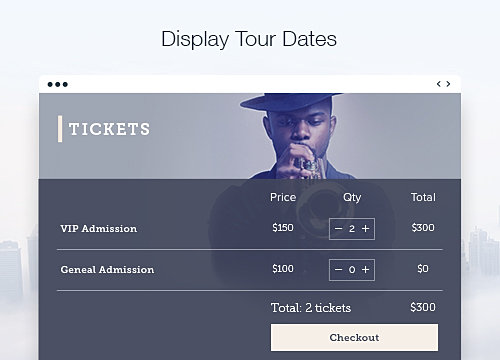Click the left chevron in browser bar
The height and width of the screenshot is (360, 500).
(439, 84)
